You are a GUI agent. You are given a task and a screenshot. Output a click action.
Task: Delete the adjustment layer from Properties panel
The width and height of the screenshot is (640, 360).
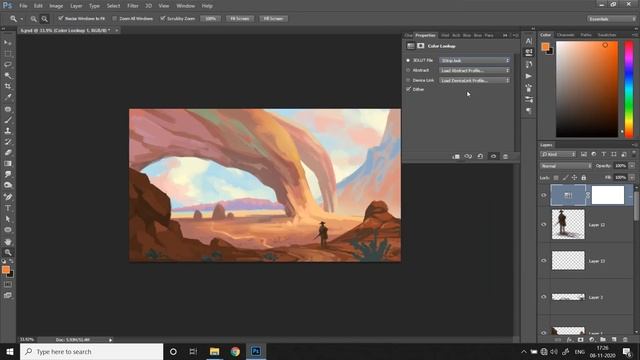(505, 156)
